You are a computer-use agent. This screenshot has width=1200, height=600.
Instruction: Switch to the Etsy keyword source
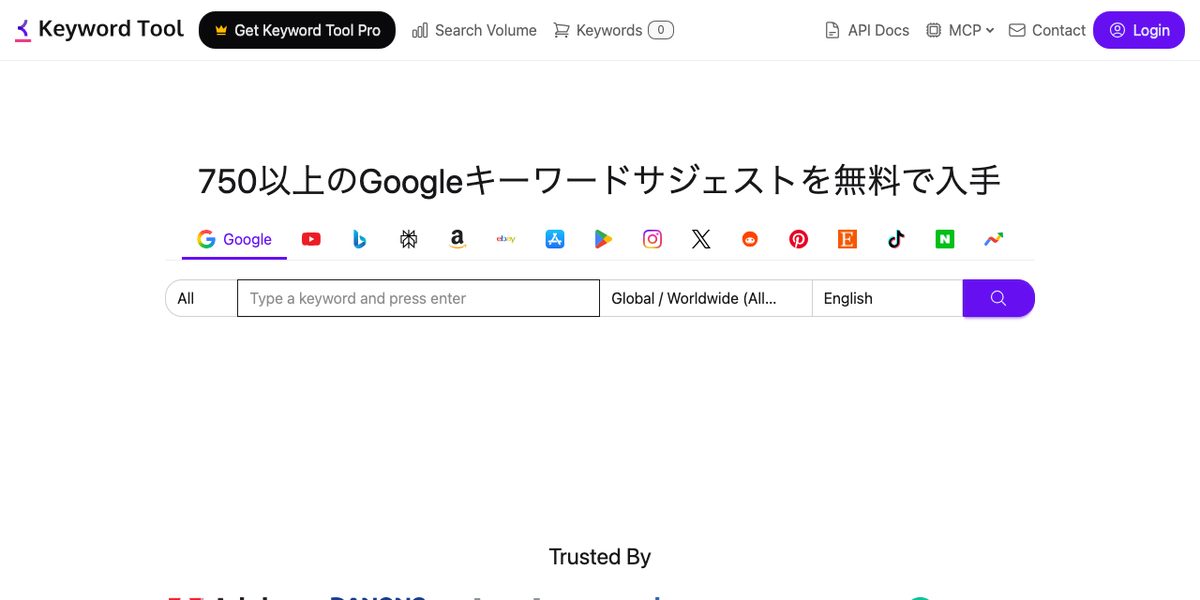[847, 239]
